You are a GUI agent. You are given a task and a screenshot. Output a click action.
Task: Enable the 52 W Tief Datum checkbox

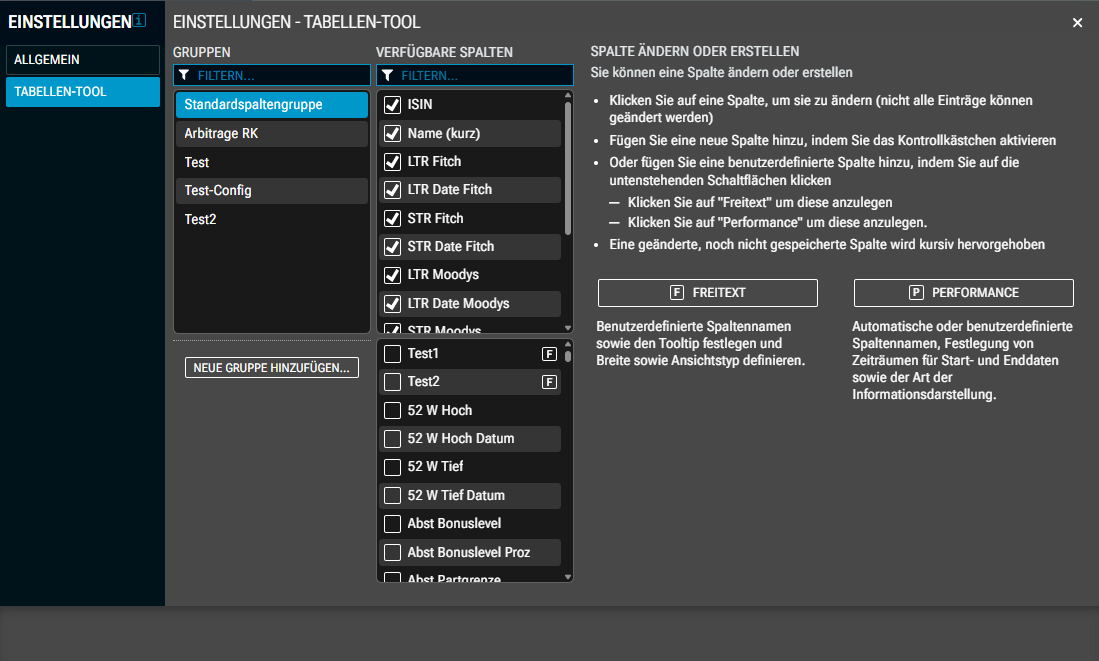point(392,496)
